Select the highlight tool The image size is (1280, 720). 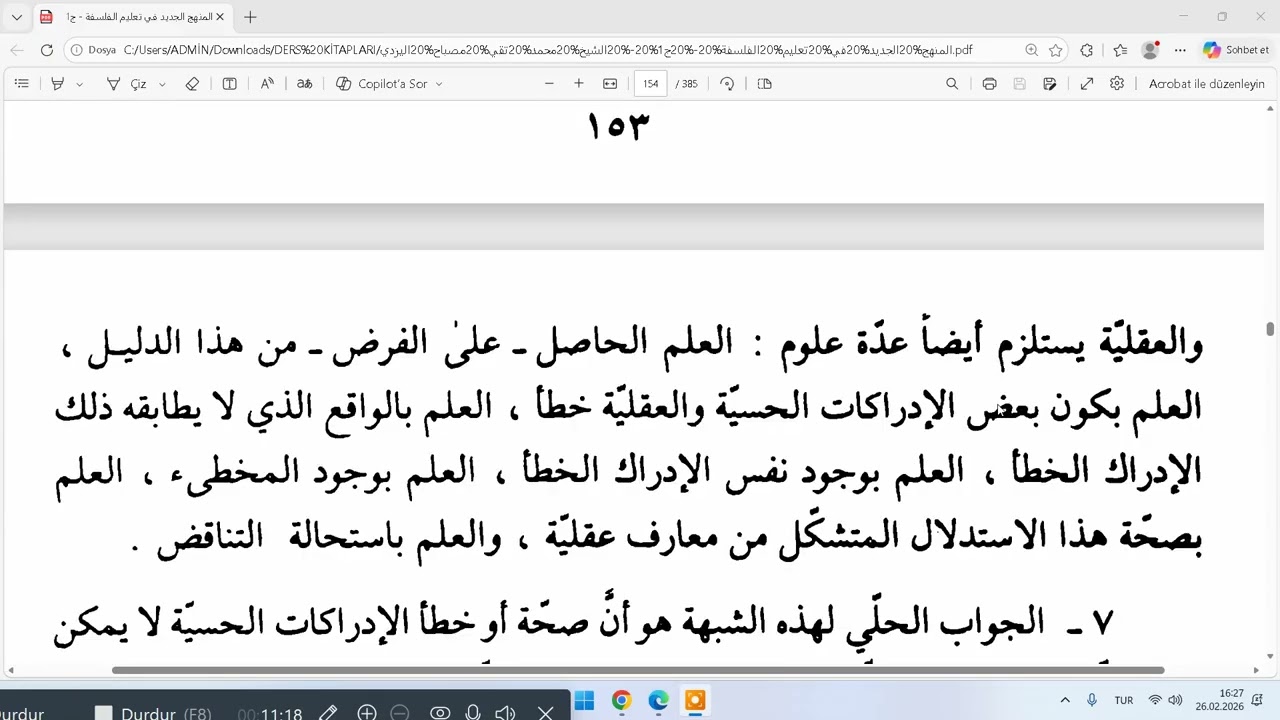click(x=58, y=84)
